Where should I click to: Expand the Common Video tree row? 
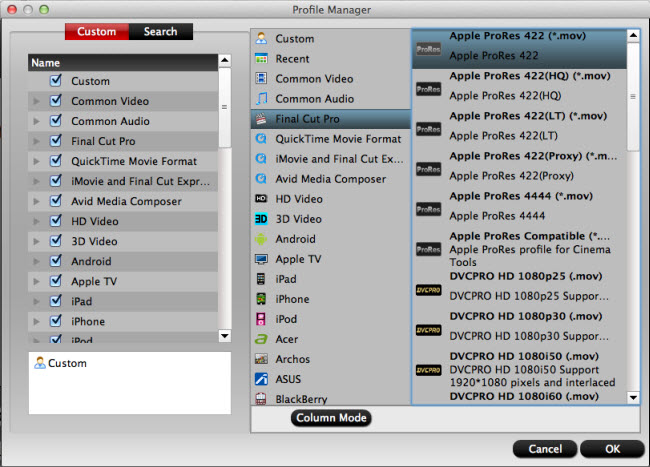click(36, 101)
